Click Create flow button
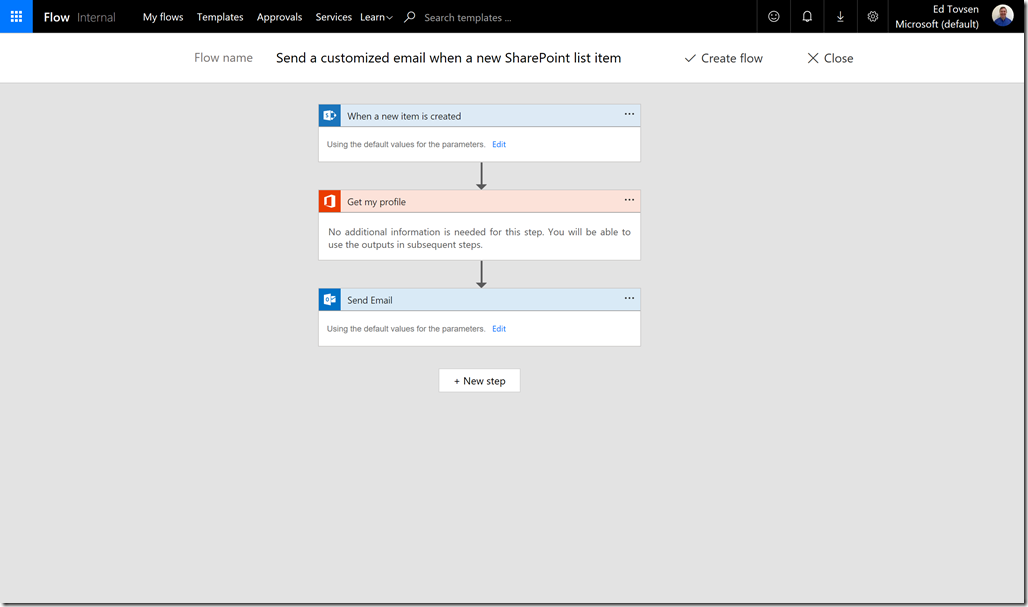This screenshot has width=1028, height=607. [724, 58]
